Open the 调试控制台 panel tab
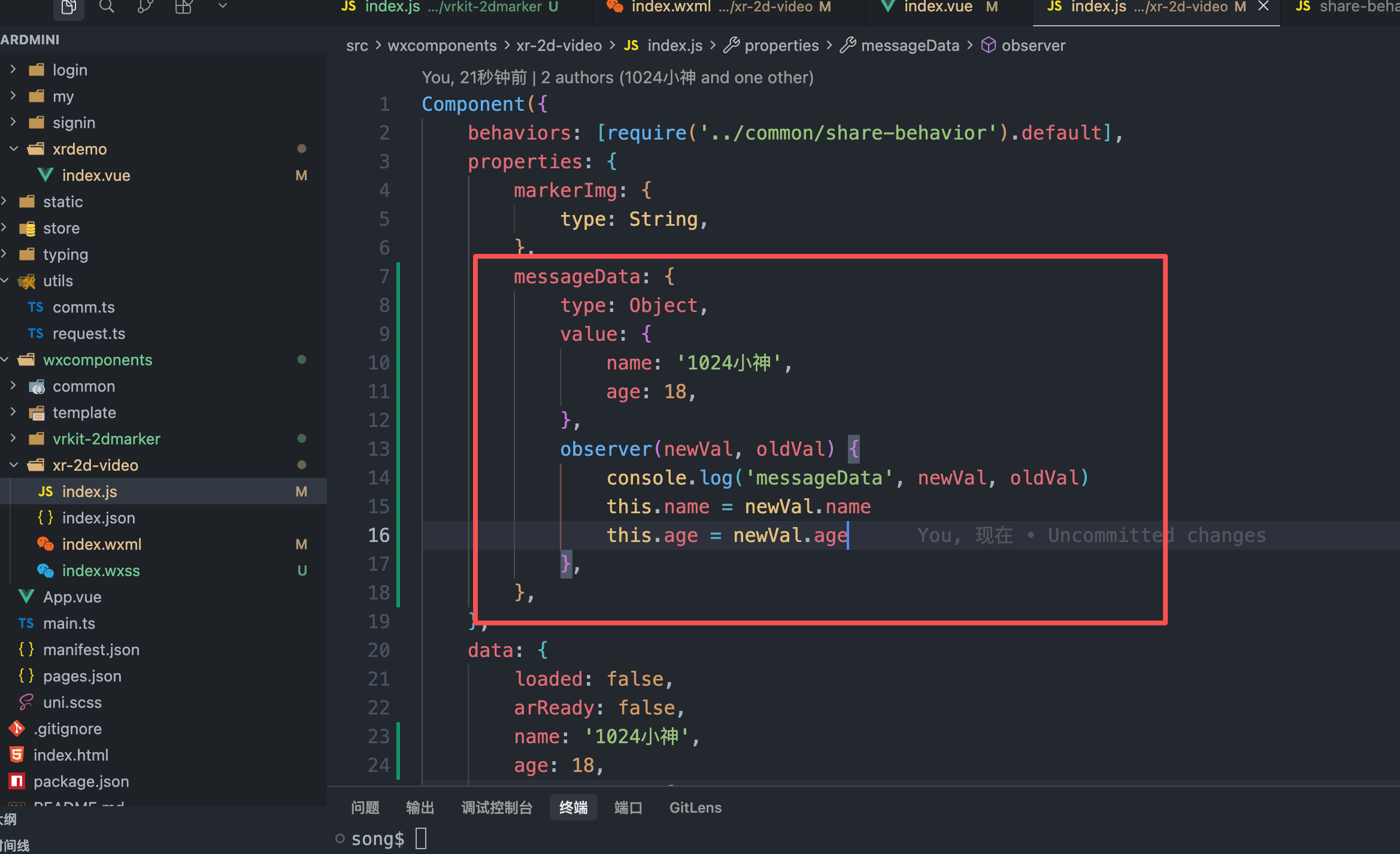The height and width of the screenshot is (854, 1400). click(x=496, y=808)
